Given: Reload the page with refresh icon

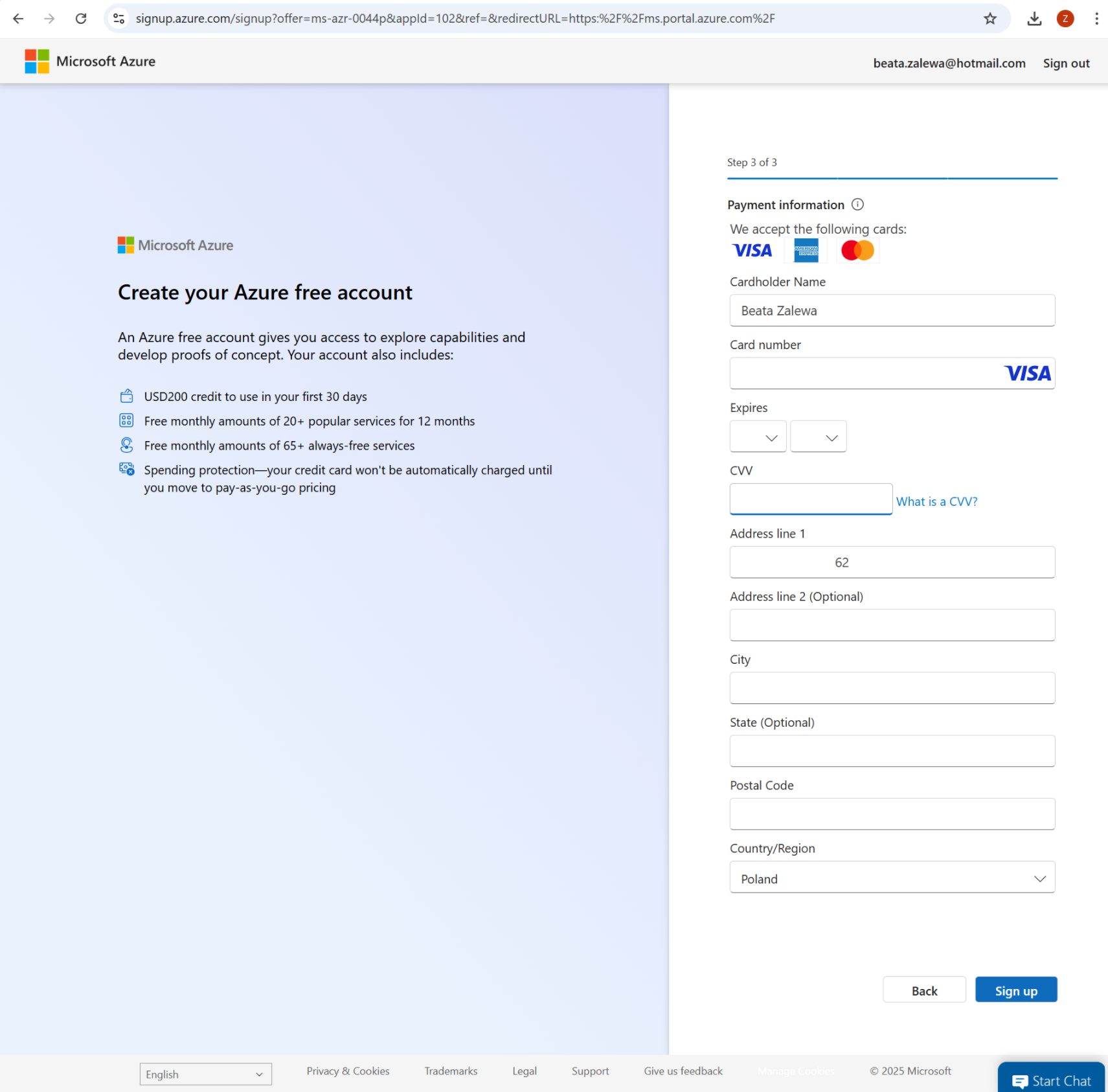Looking at the screenshot, I should (x=81, y=19).
